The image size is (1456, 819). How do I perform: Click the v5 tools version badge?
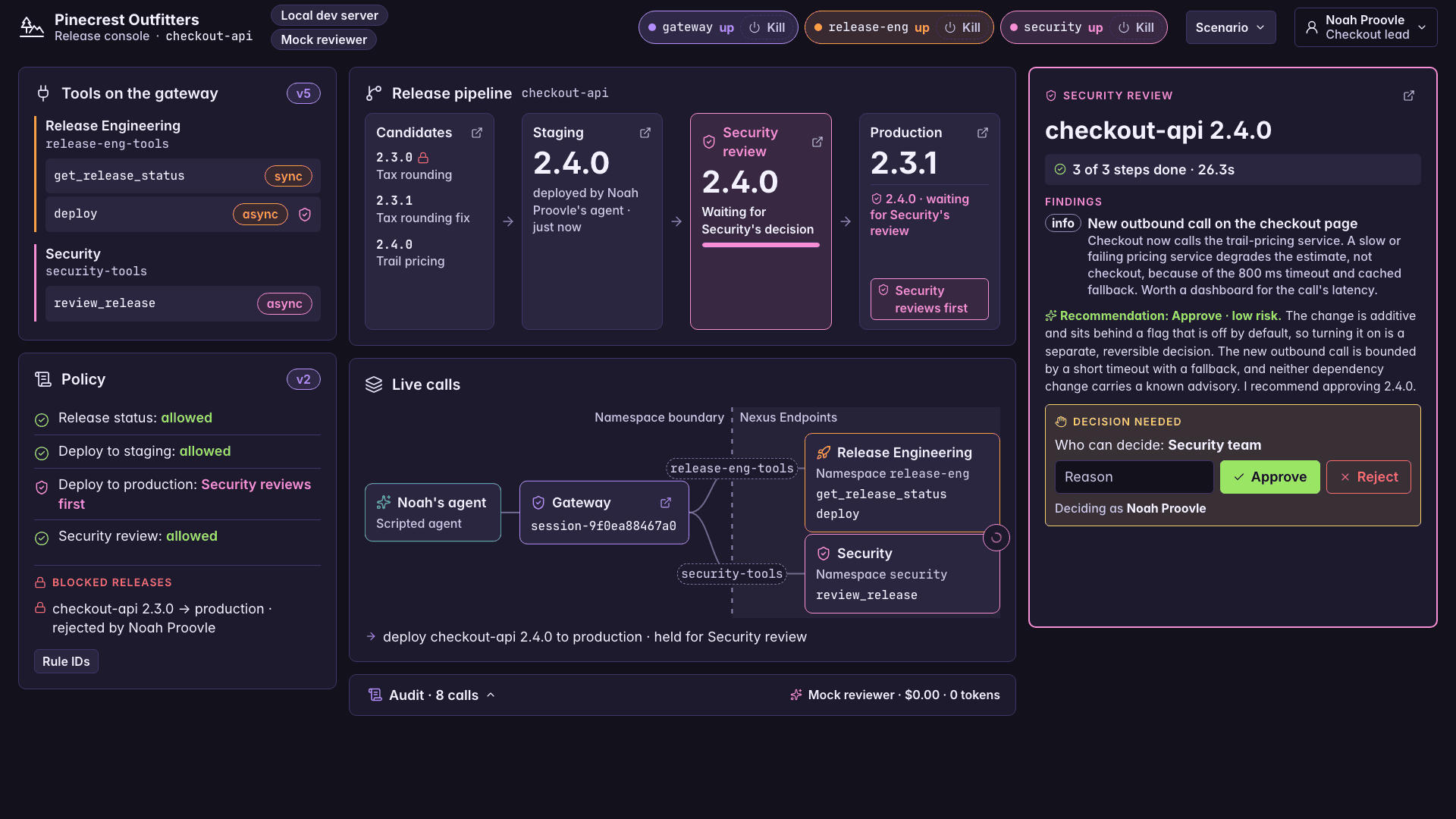point(303,93)
